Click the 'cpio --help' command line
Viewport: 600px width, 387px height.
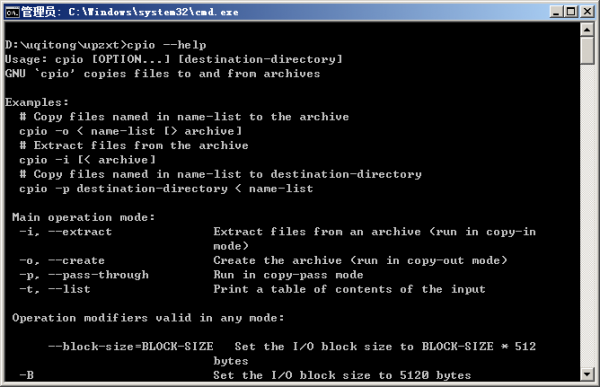[106, 45]
